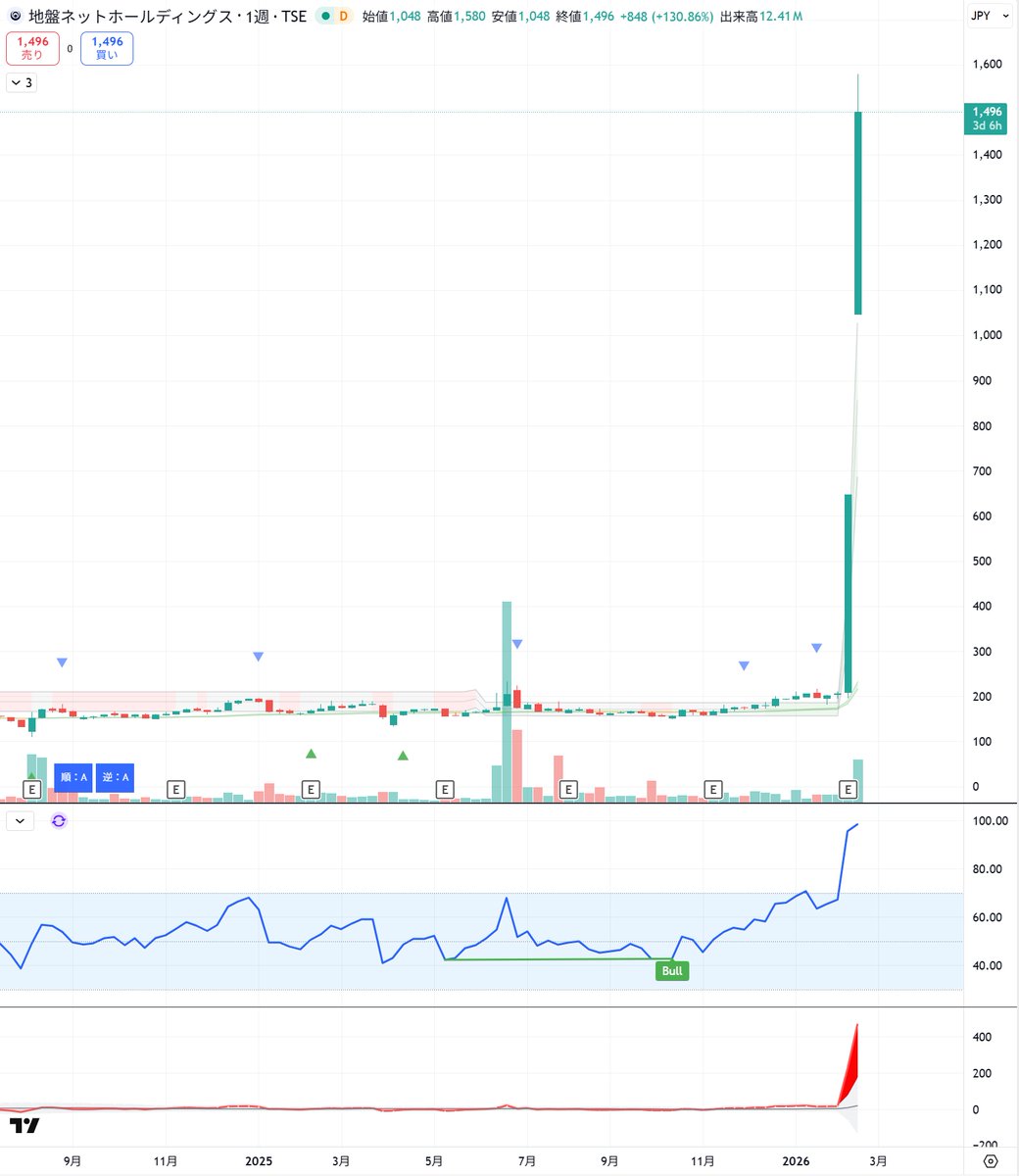This screenshot has height=1176, width=1019.
Task: Click the 1,600 price scale label
Action: [x=987, y=64]
